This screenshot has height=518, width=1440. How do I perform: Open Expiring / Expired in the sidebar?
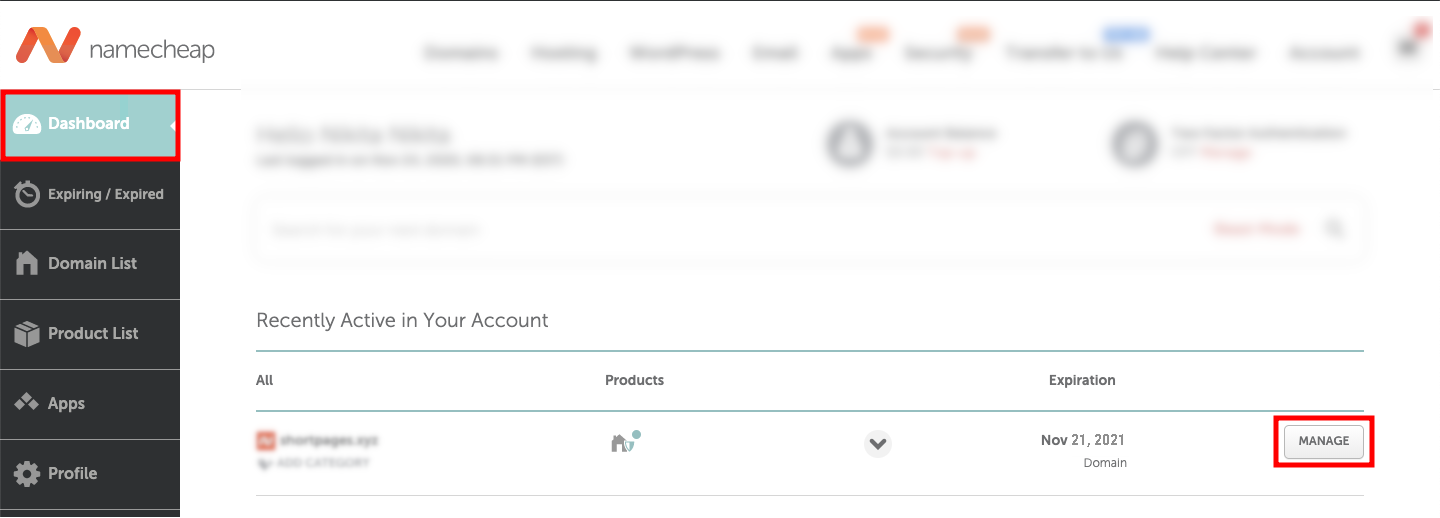[x=90, y=194]
